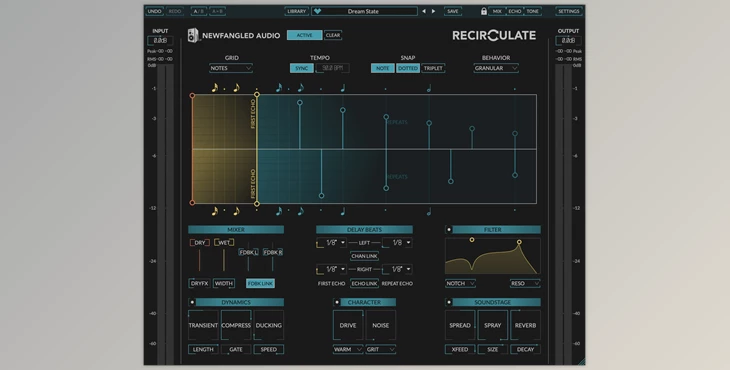Screen dimensions: 730x370
Task: Select the TONE lock option
Action: 533,11
